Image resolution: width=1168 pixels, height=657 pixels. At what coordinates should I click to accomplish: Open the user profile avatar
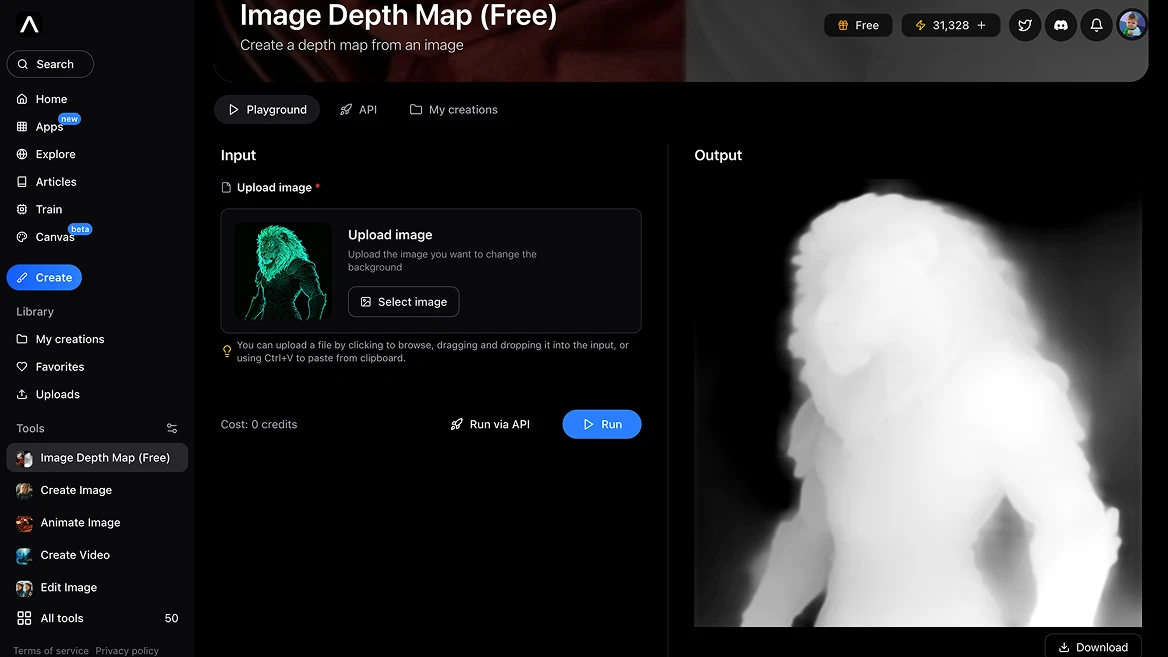point(1132,25)
